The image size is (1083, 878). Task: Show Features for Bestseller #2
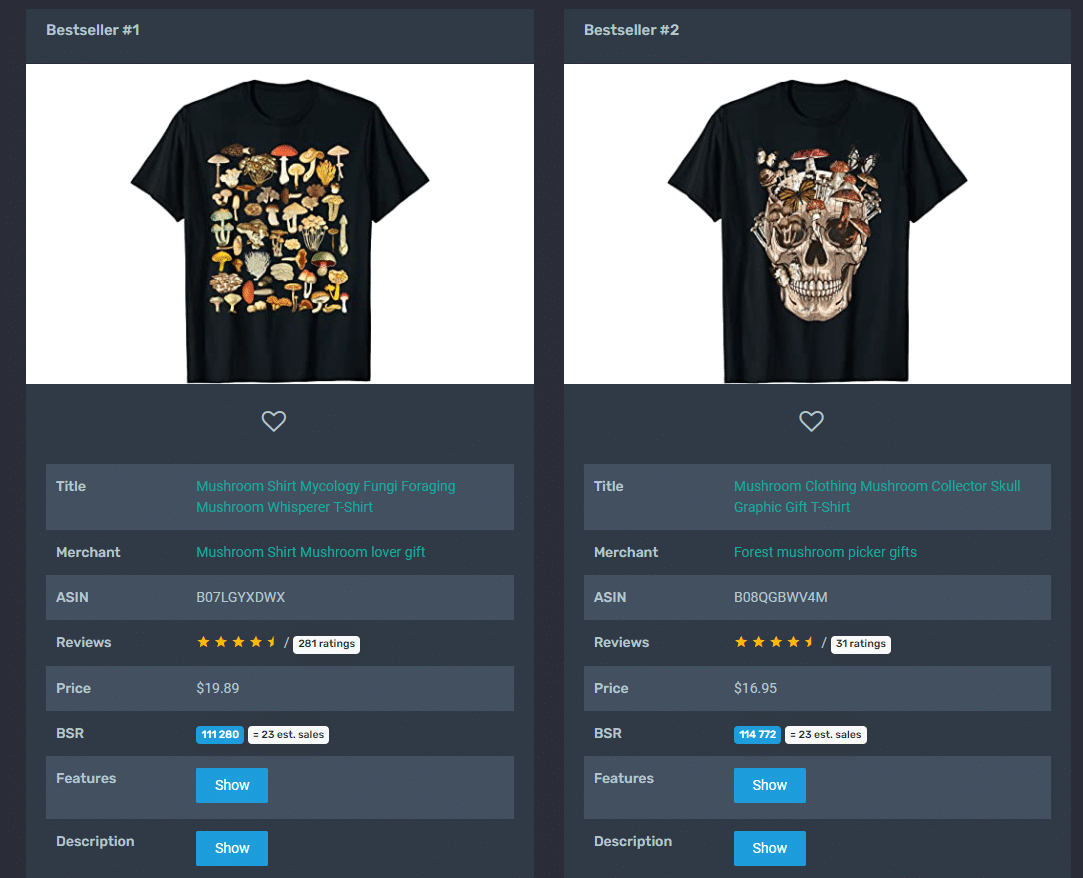pyautogui.click(x=769, y=785)
